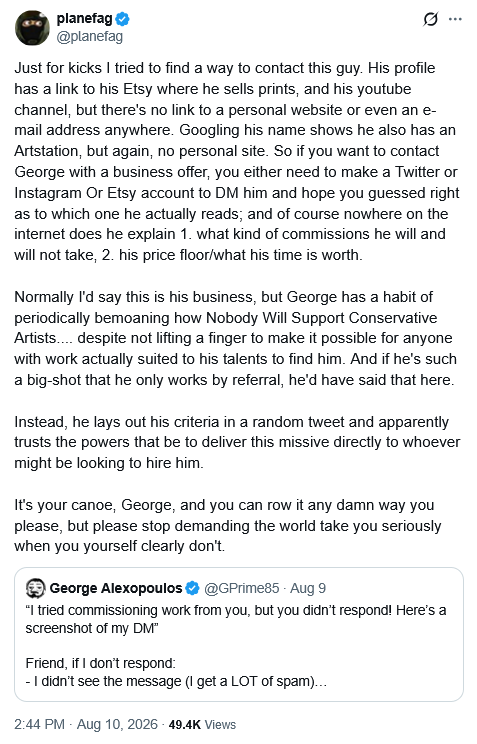477x744 pixels.
Task: Open the quoted tweet by George Alexopoulos
Action: 239,634
